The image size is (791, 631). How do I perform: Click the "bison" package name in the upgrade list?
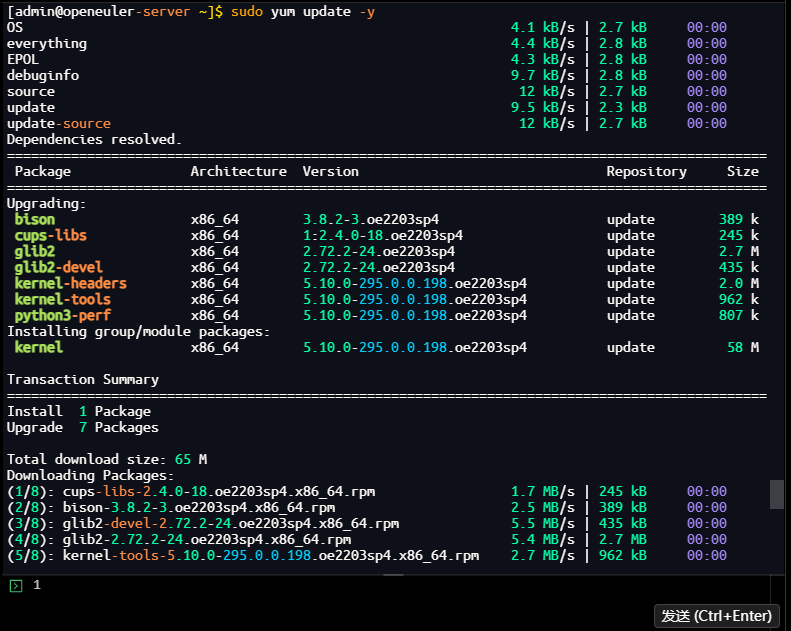pyautogui.click(x=35, y=219)
